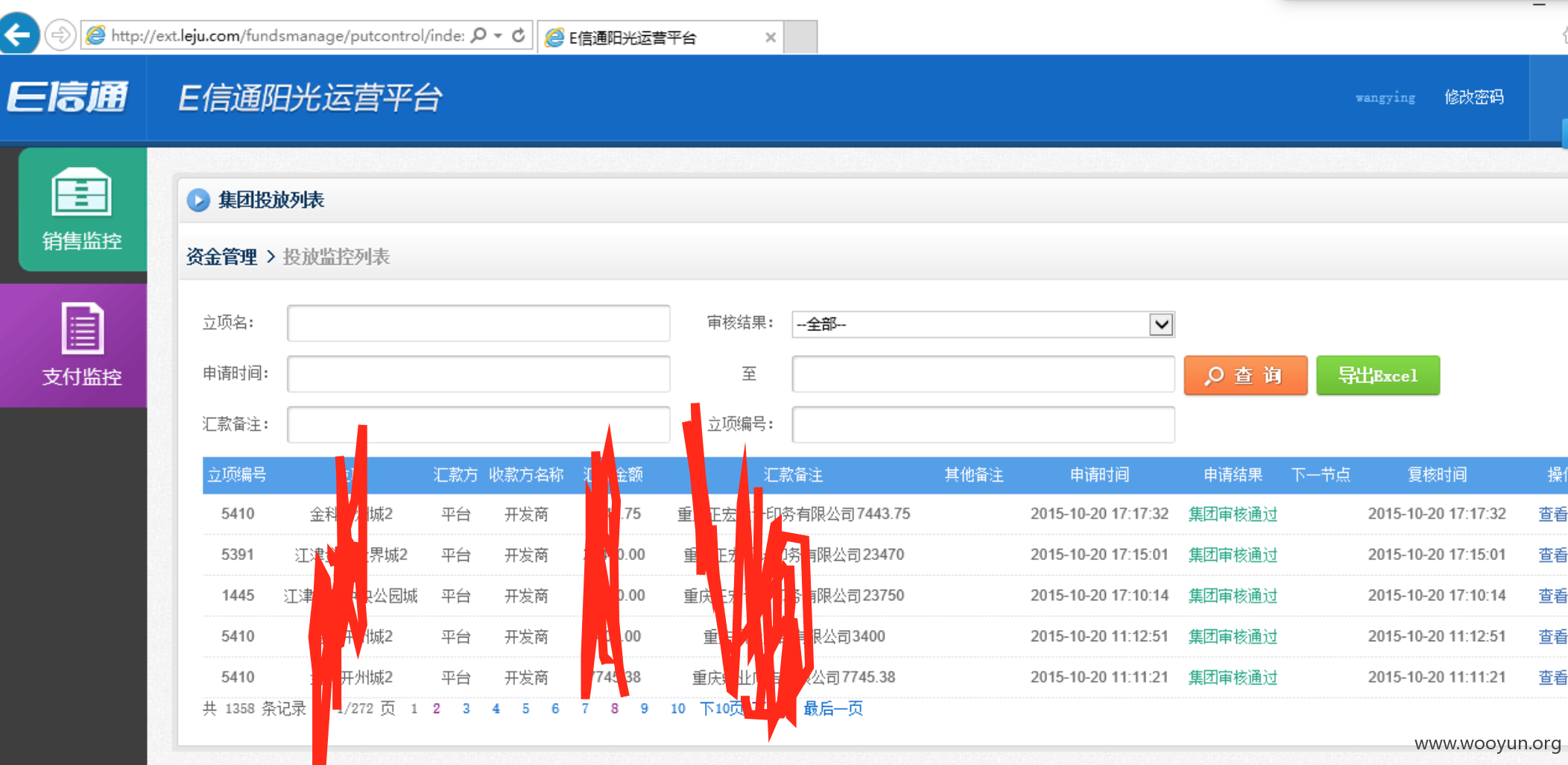Click the address bar search magnifier icon

478,35
